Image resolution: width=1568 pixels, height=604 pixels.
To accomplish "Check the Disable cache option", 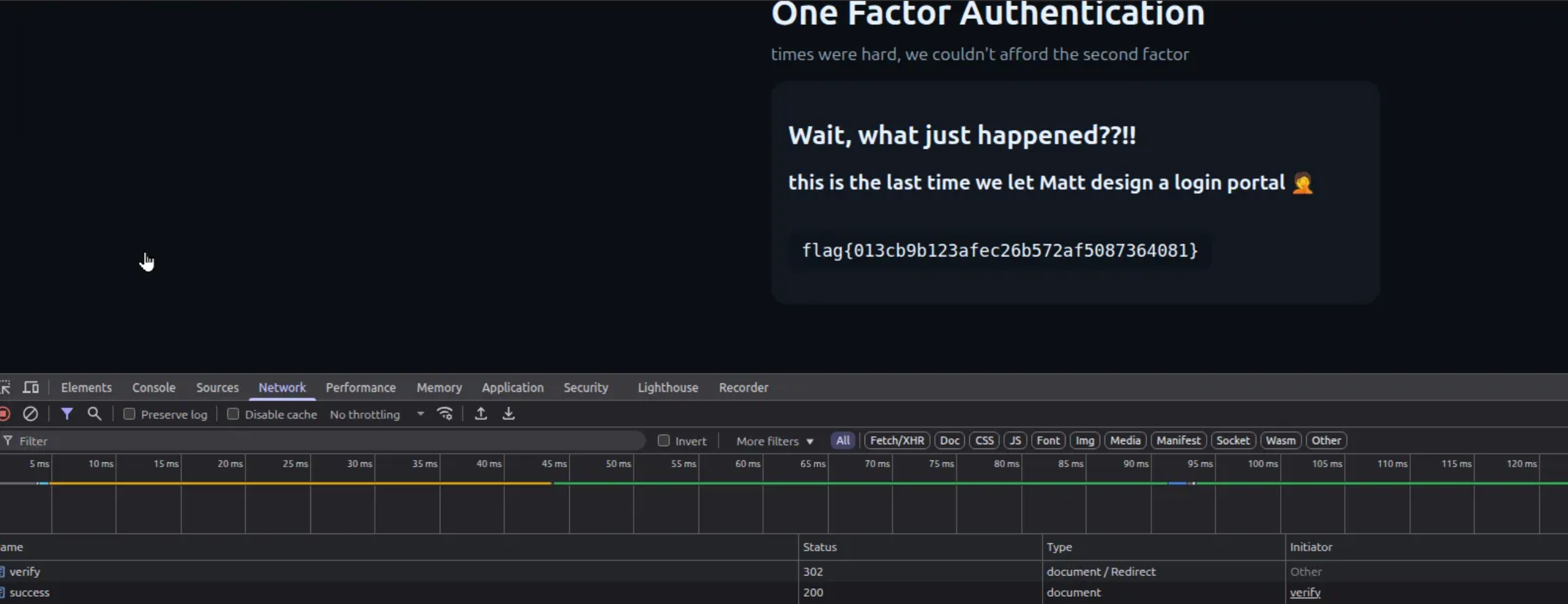I will point(233,414).
